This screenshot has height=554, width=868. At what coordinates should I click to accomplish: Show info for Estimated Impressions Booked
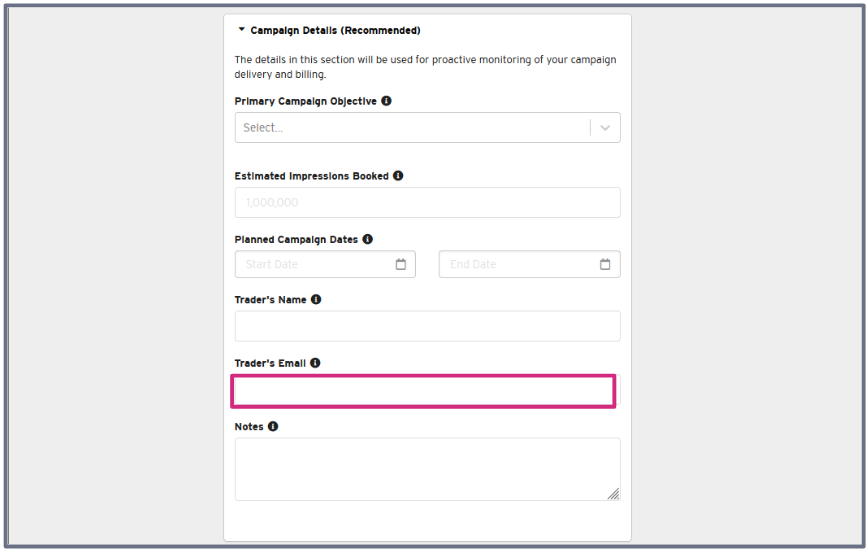tap(398, 175)
